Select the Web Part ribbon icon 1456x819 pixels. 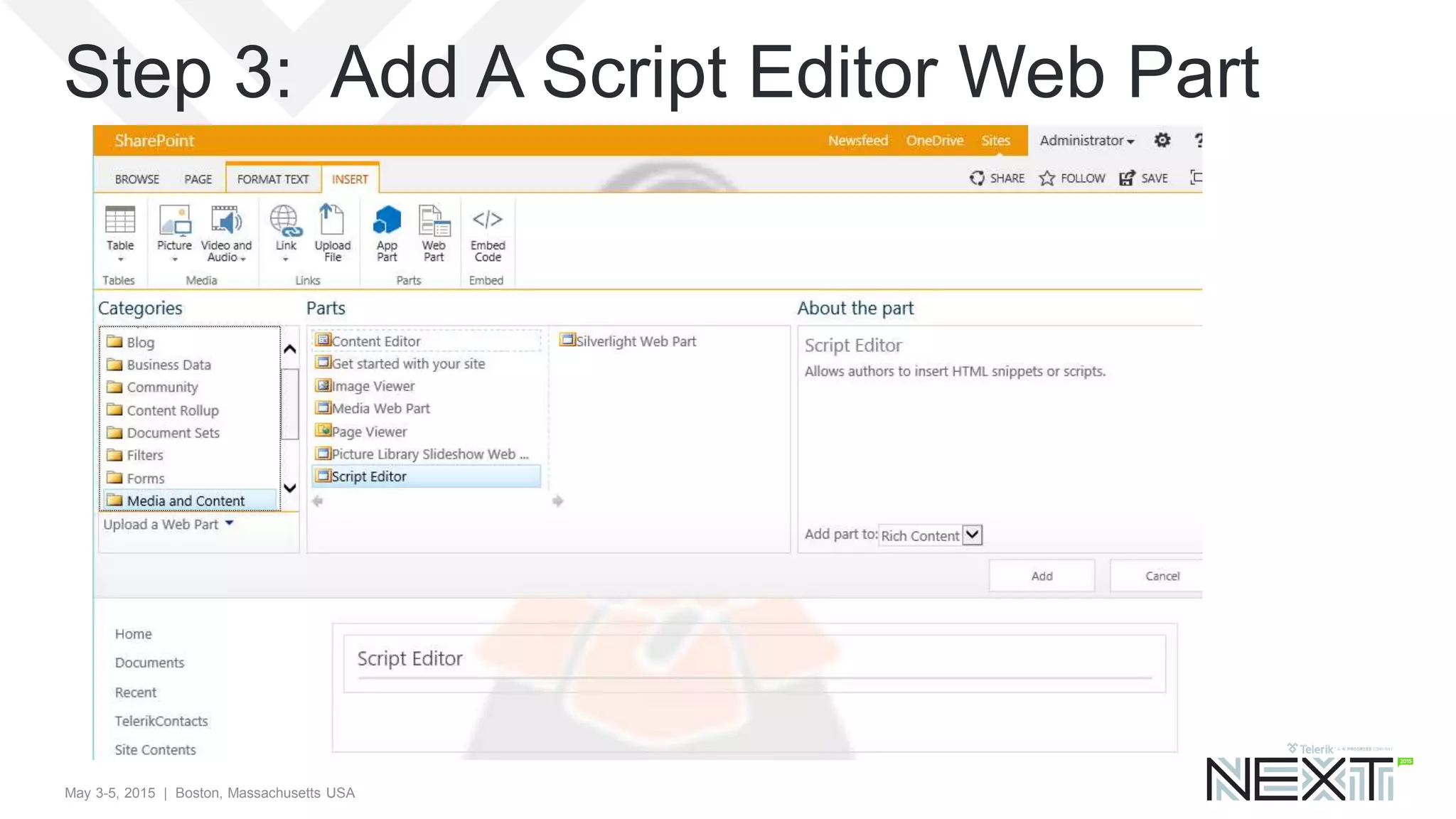point(434,232)
